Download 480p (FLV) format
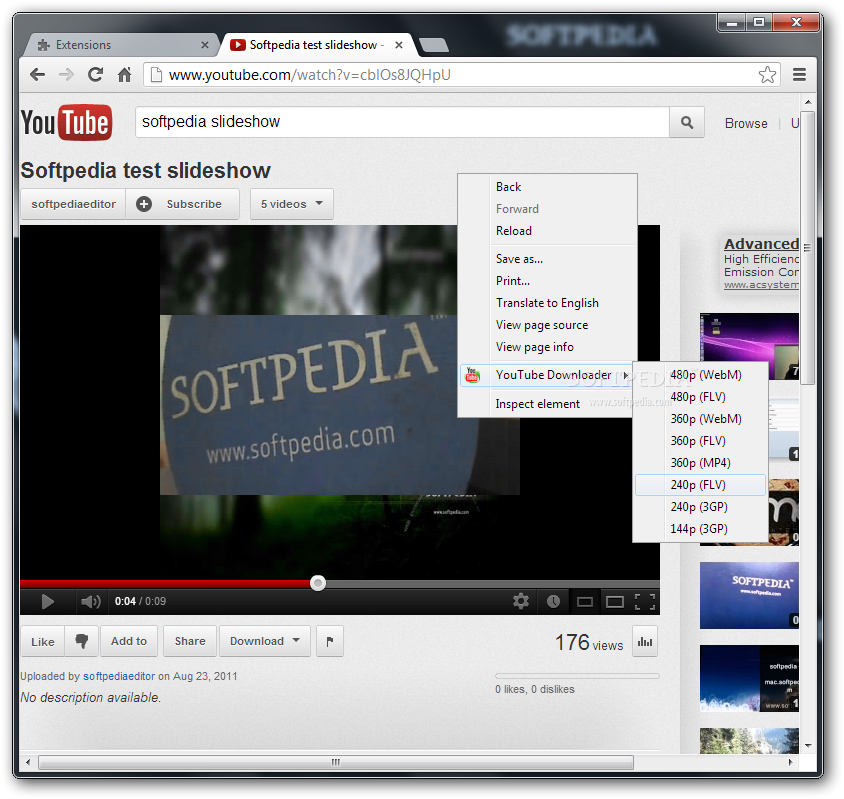The width and height of the screenshot is (844, 799). (700, 397)
